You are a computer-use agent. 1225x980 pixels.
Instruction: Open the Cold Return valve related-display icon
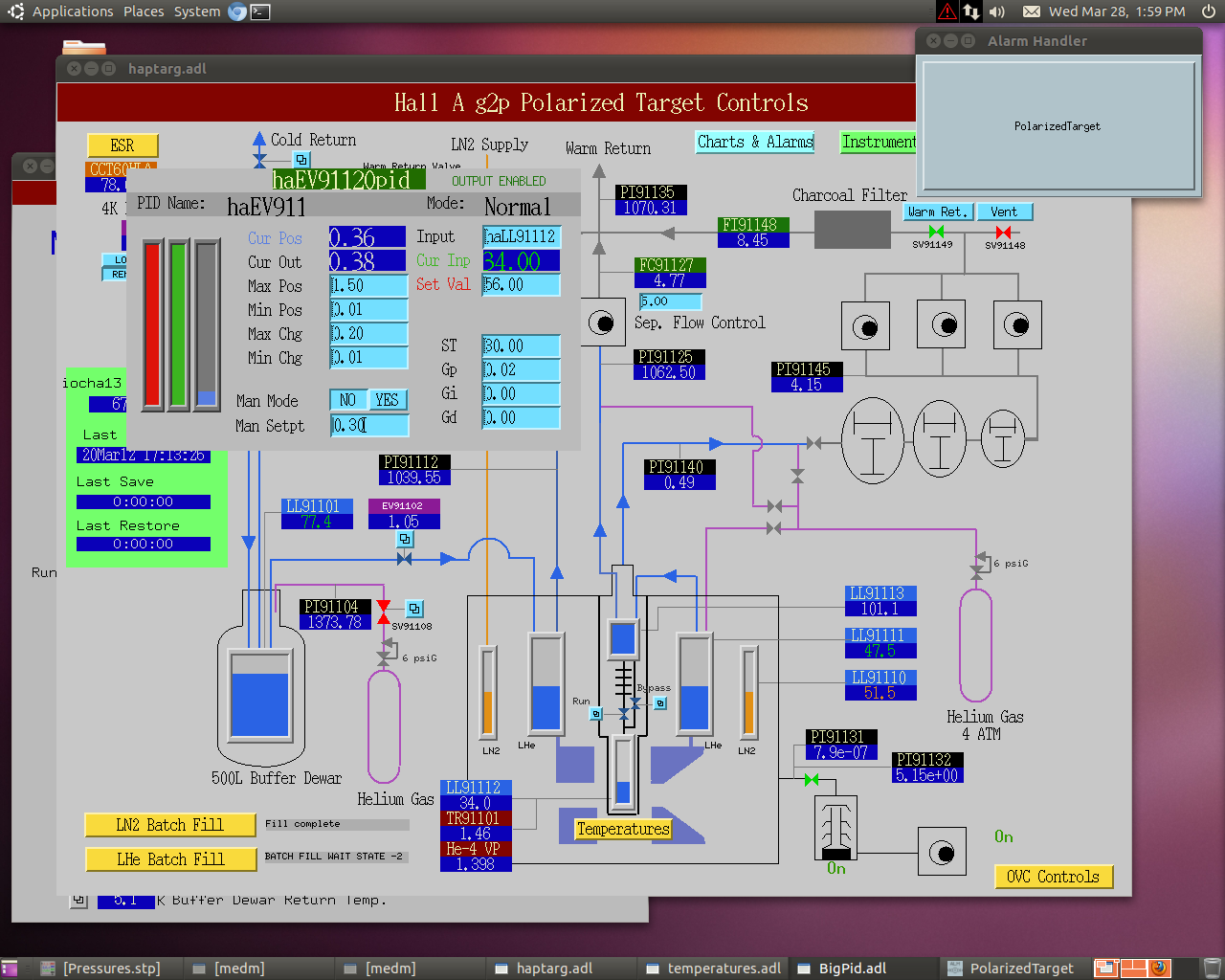click(301, 160)
